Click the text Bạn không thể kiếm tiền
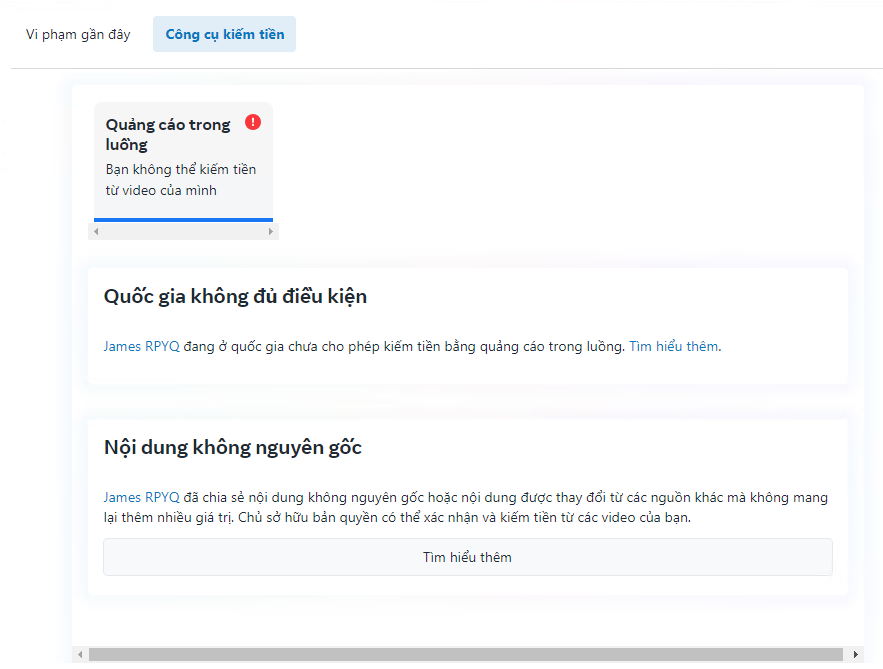Screen dimensions: 883x669 [x=180, y=170]
